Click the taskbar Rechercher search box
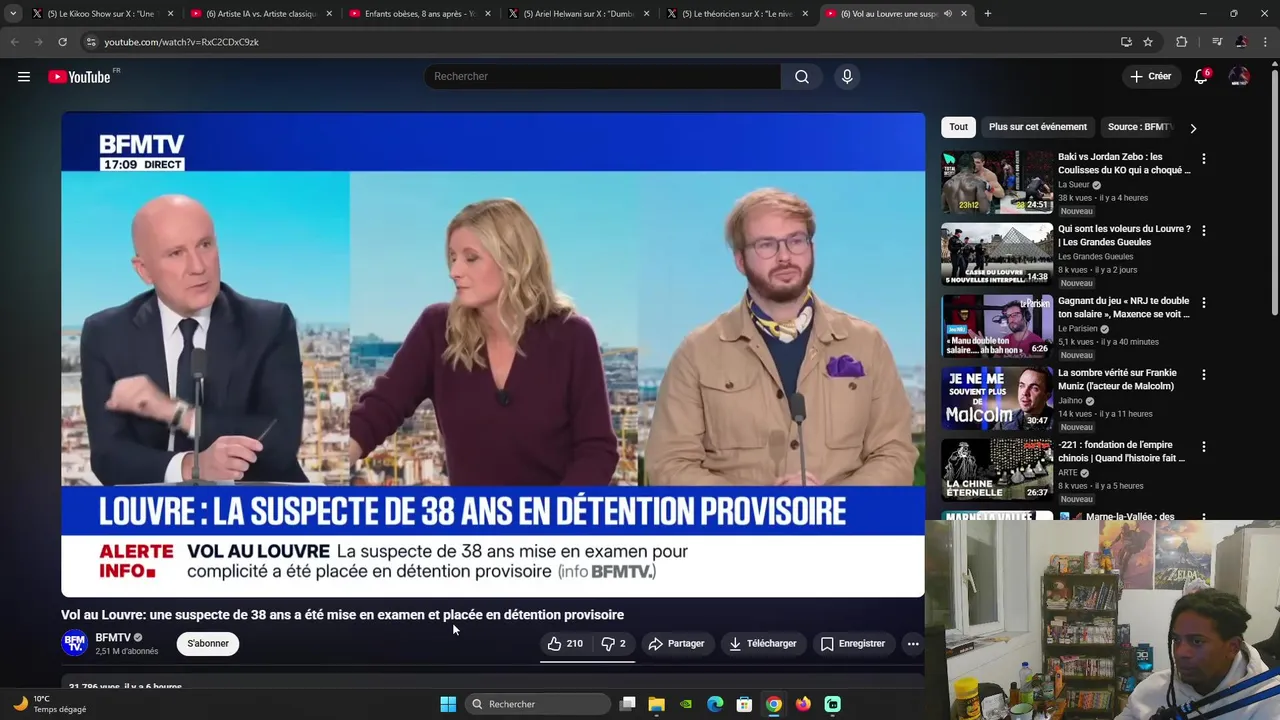1280x720 pixels. pos(539,704)
